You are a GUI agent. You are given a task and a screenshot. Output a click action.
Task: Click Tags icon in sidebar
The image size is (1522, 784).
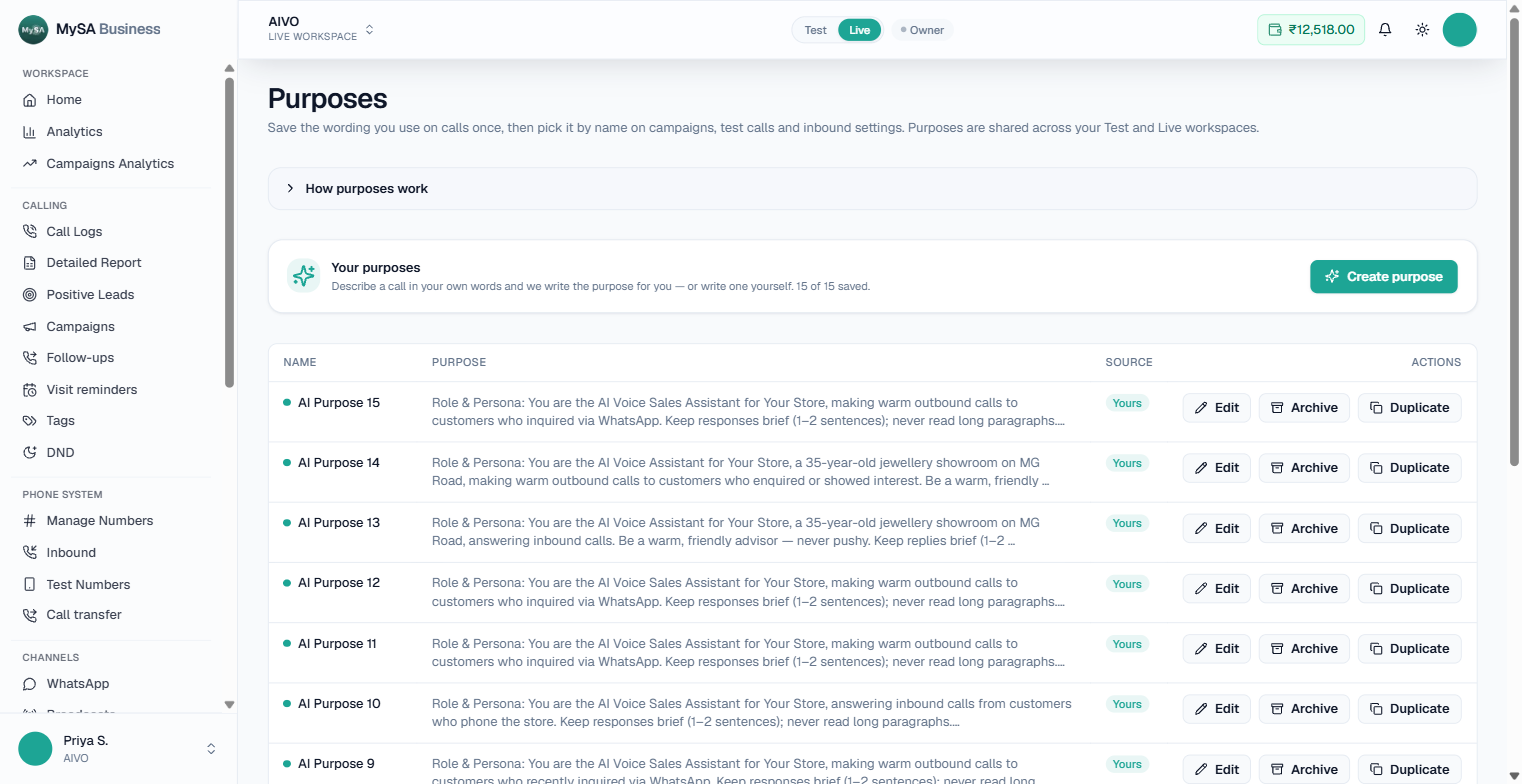29,421
